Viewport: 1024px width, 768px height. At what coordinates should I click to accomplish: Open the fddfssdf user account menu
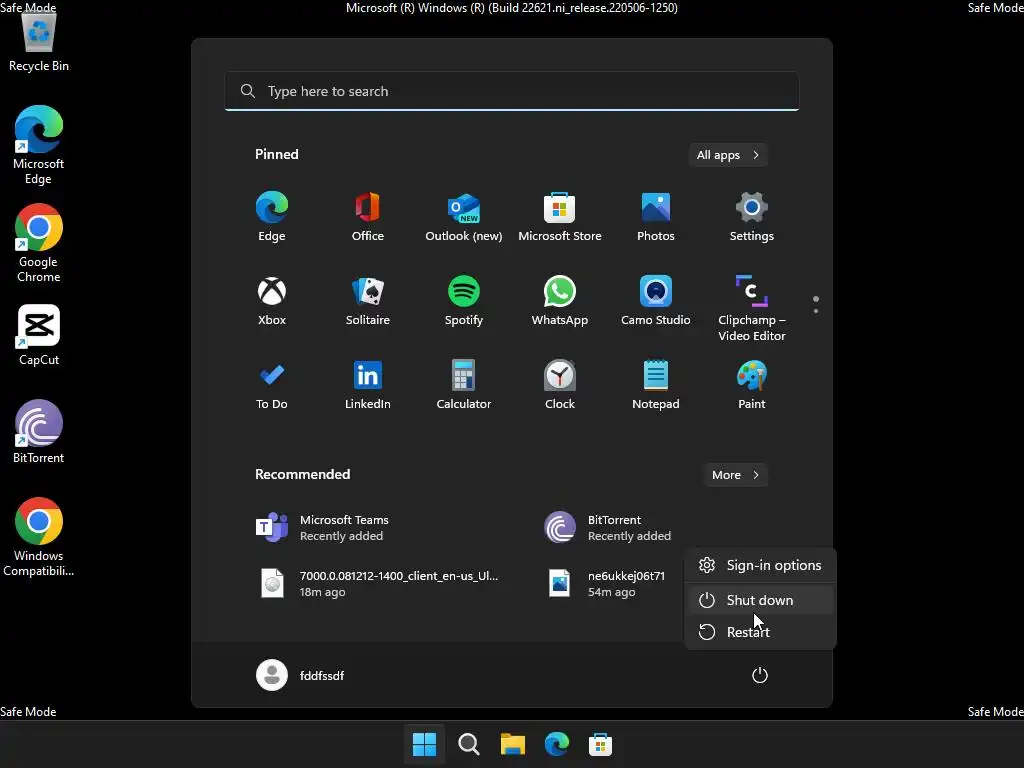point(300,675)
